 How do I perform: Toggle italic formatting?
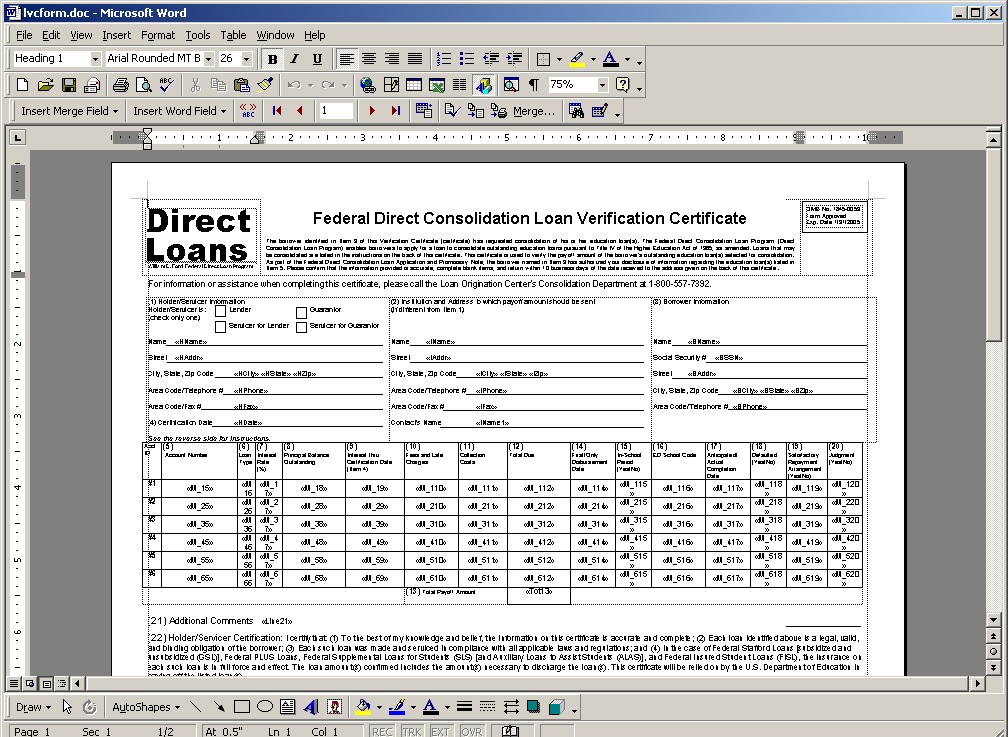pyautogui.click(x=294, y=59)
